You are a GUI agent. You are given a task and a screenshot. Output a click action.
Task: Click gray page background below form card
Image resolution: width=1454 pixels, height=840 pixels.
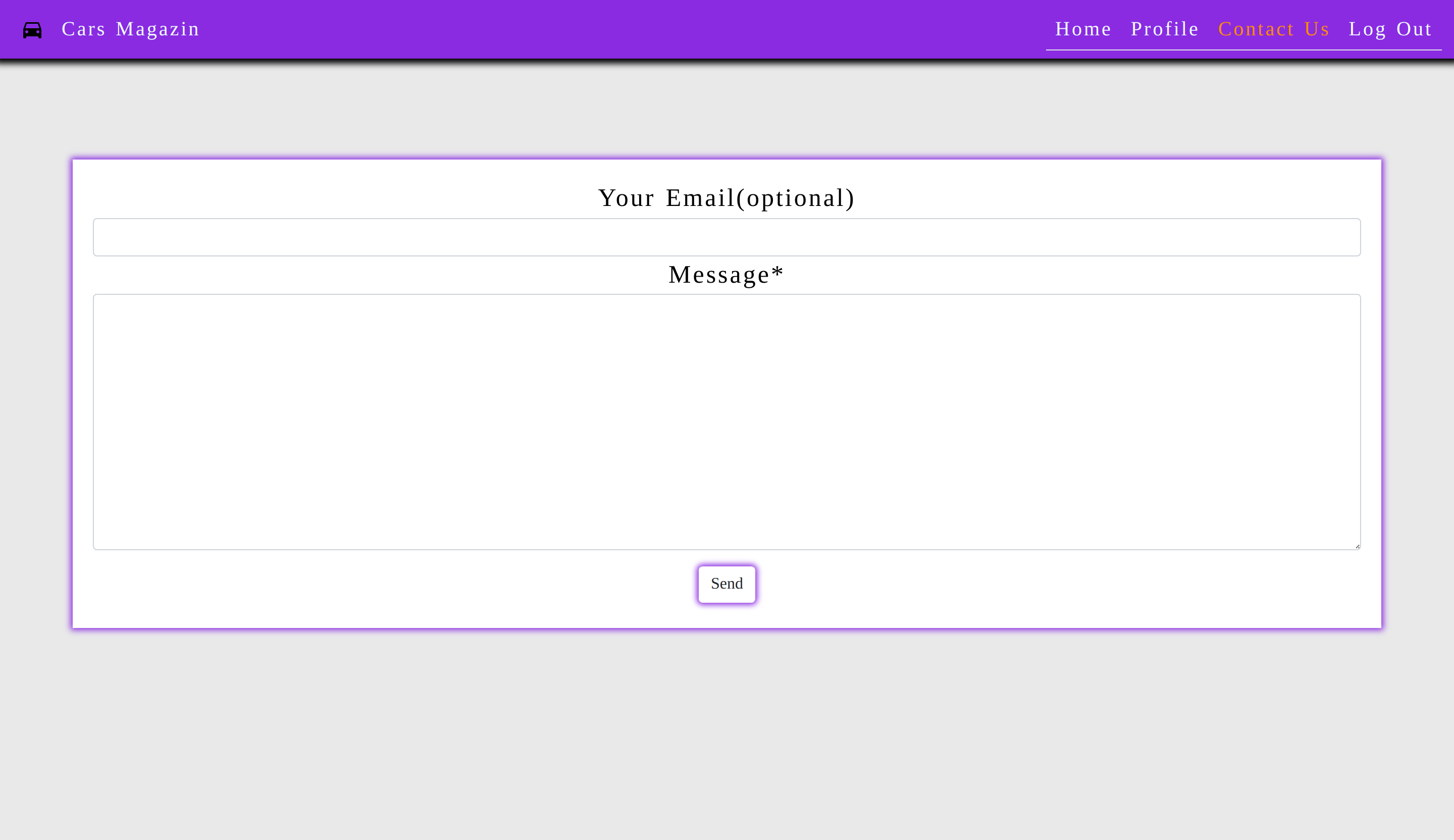(x=726, y=732)
